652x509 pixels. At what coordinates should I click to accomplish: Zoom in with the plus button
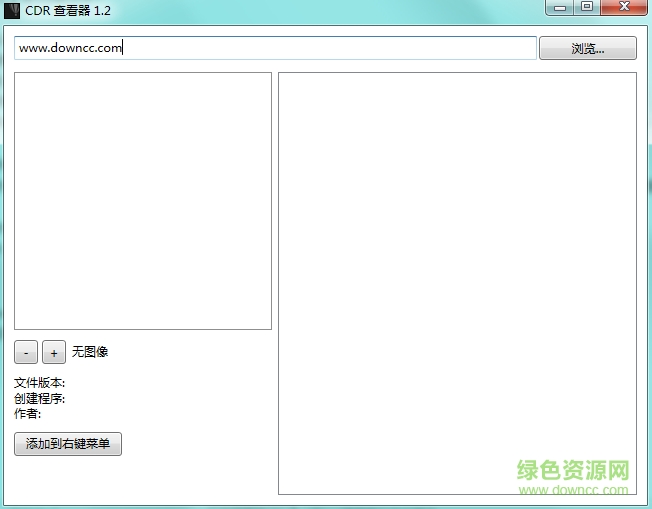(54, 352)
